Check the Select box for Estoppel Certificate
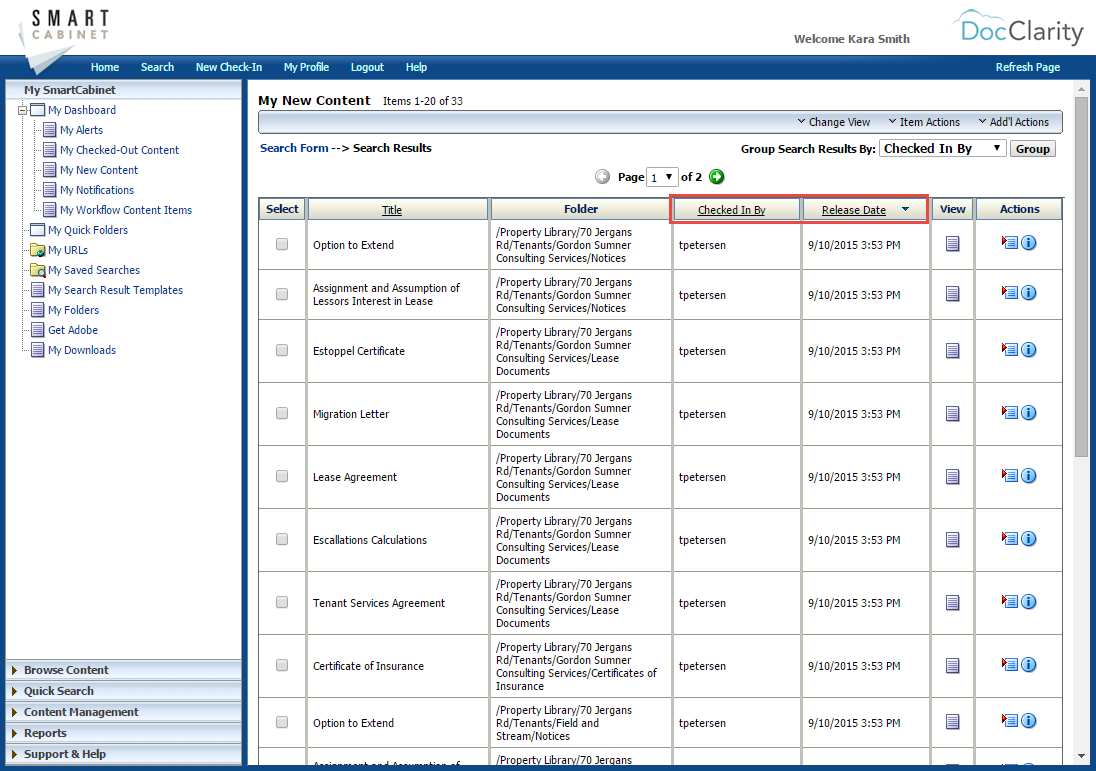This screenshot has height=771, width=1096. coord(281,350)
